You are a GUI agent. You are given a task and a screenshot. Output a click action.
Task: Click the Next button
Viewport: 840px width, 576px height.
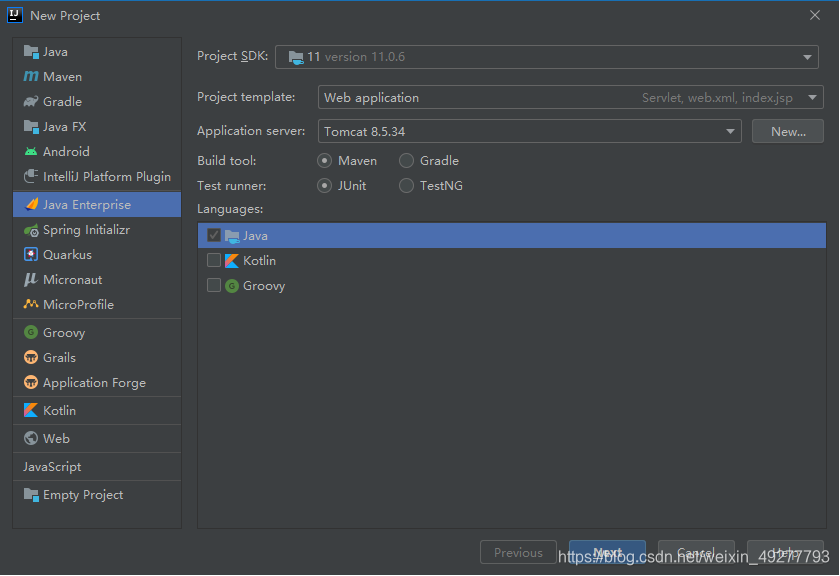click(x=608, y=552)
